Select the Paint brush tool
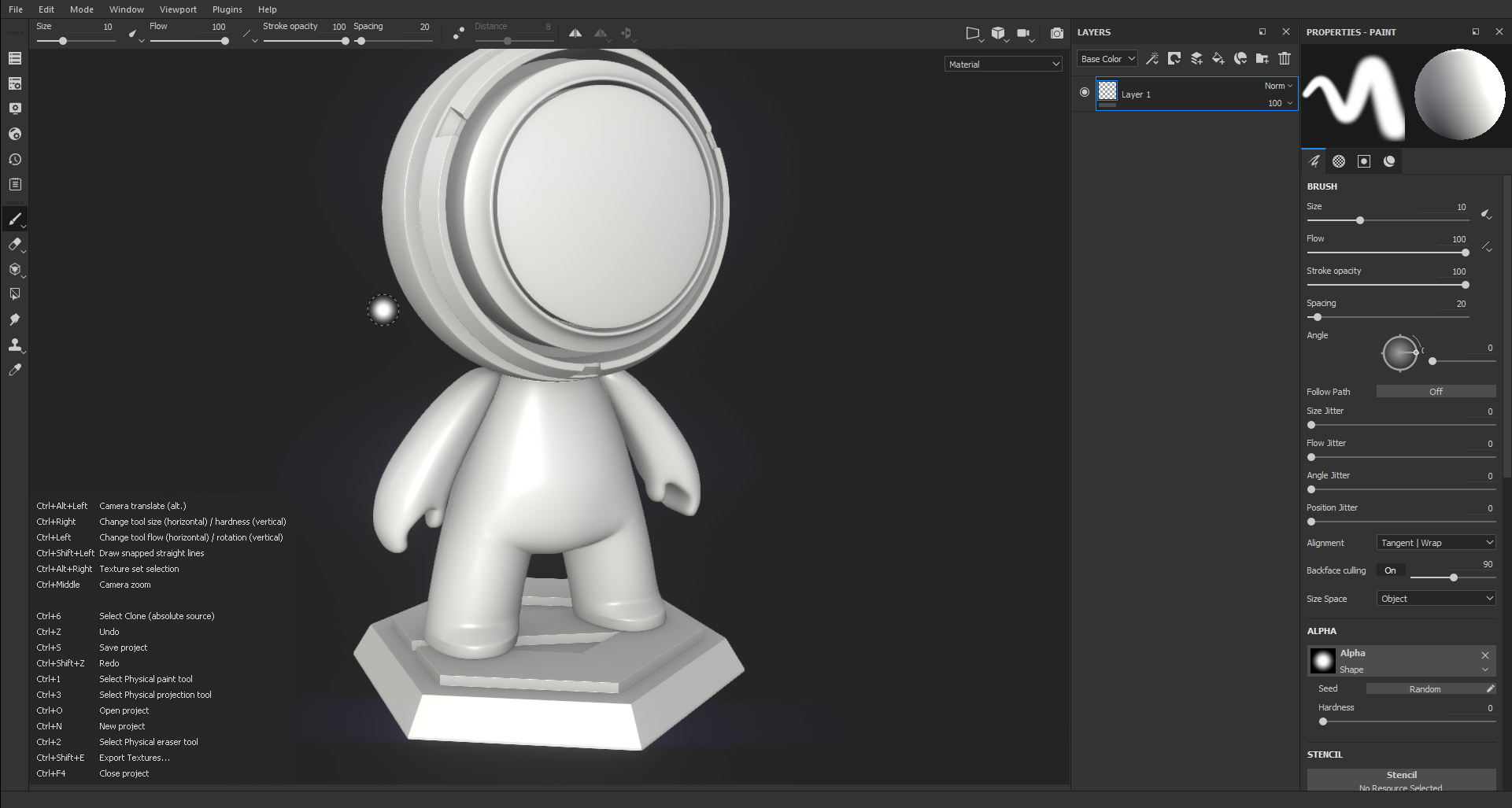 point(15,219)
